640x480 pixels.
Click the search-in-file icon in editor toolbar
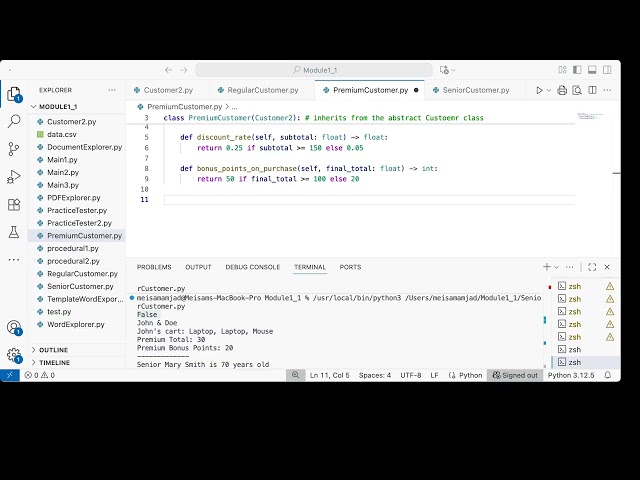pyautogui.click(x=577, y=90)
